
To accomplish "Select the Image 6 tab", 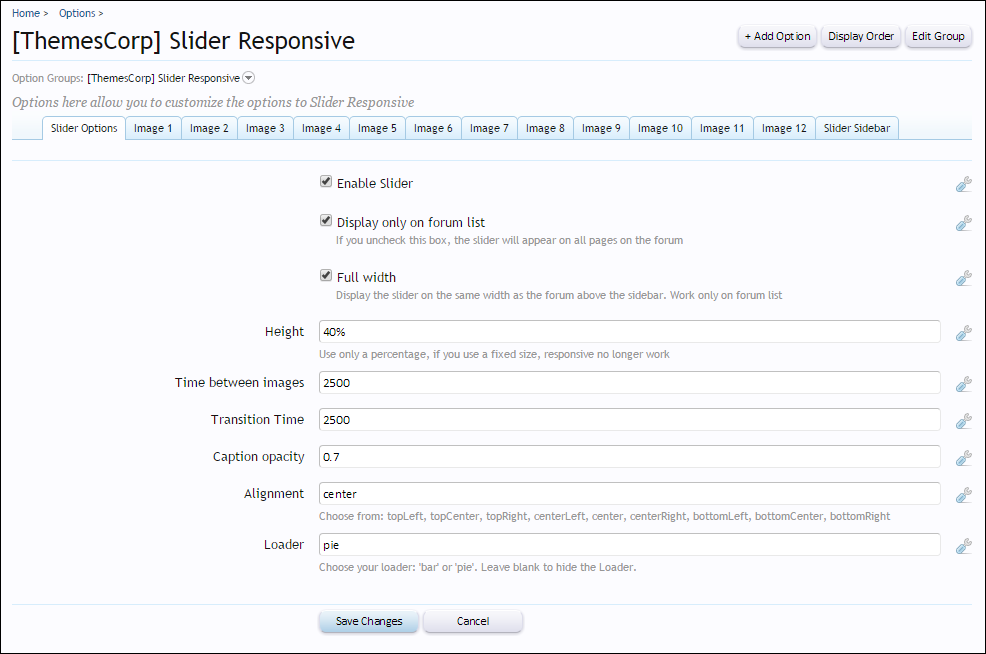I will tap(433, 128).
